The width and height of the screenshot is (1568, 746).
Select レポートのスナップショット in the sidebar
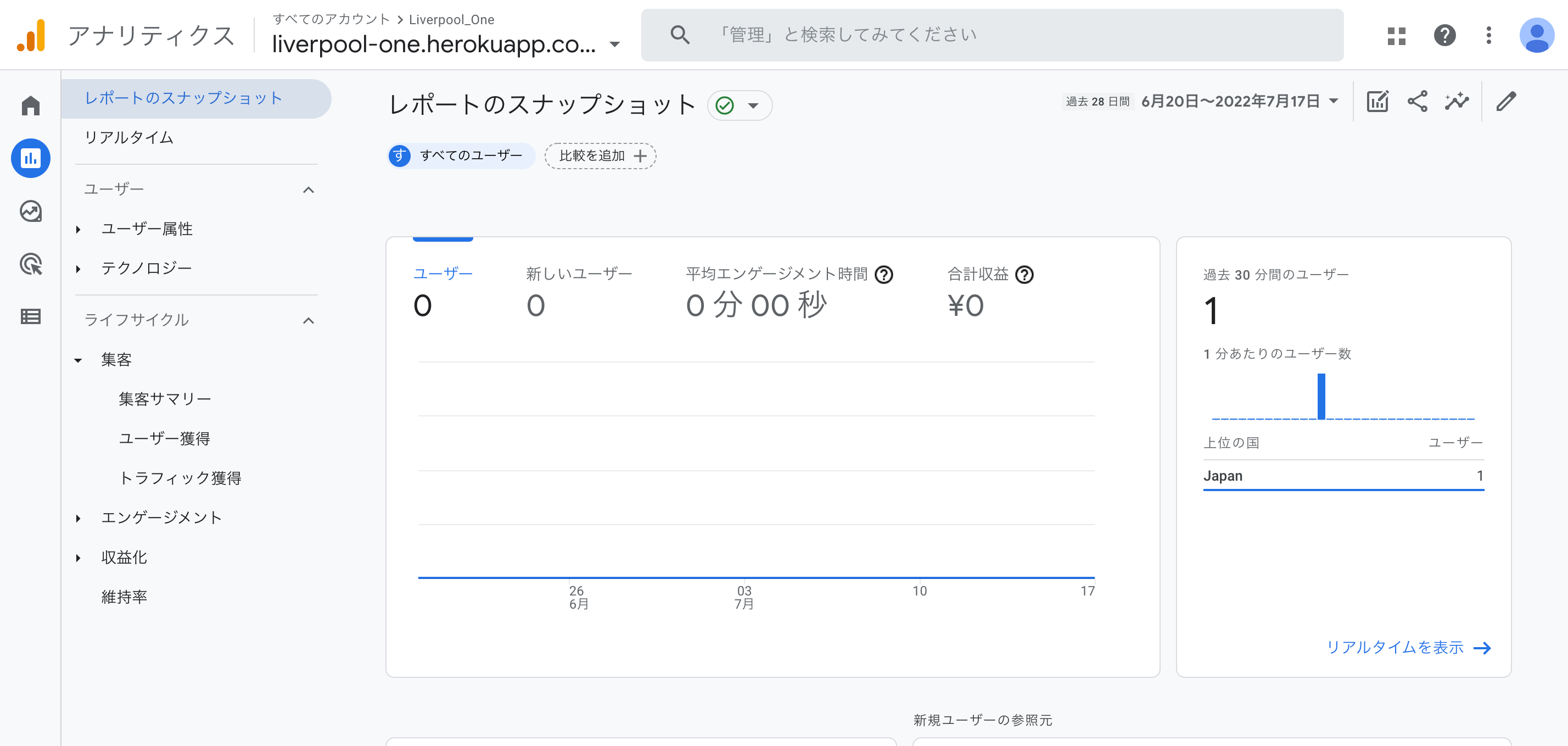[x=196, y=99]
